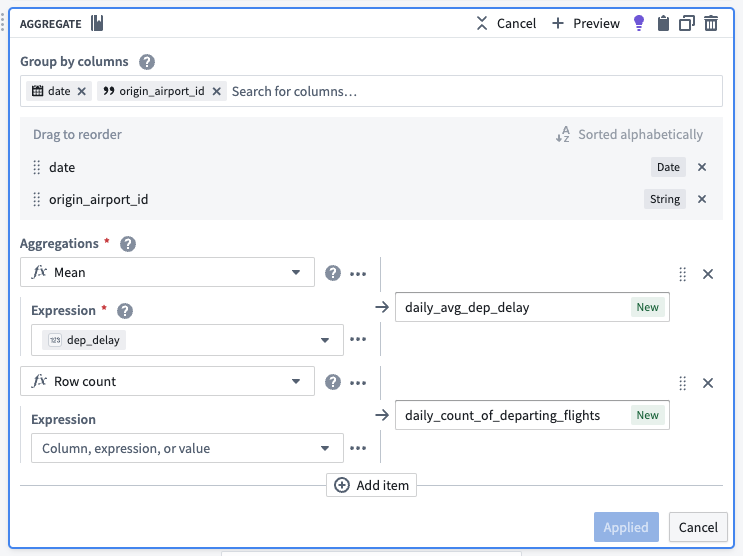
Task: Open more options beside Row count expression
Action: click(358, 448)
